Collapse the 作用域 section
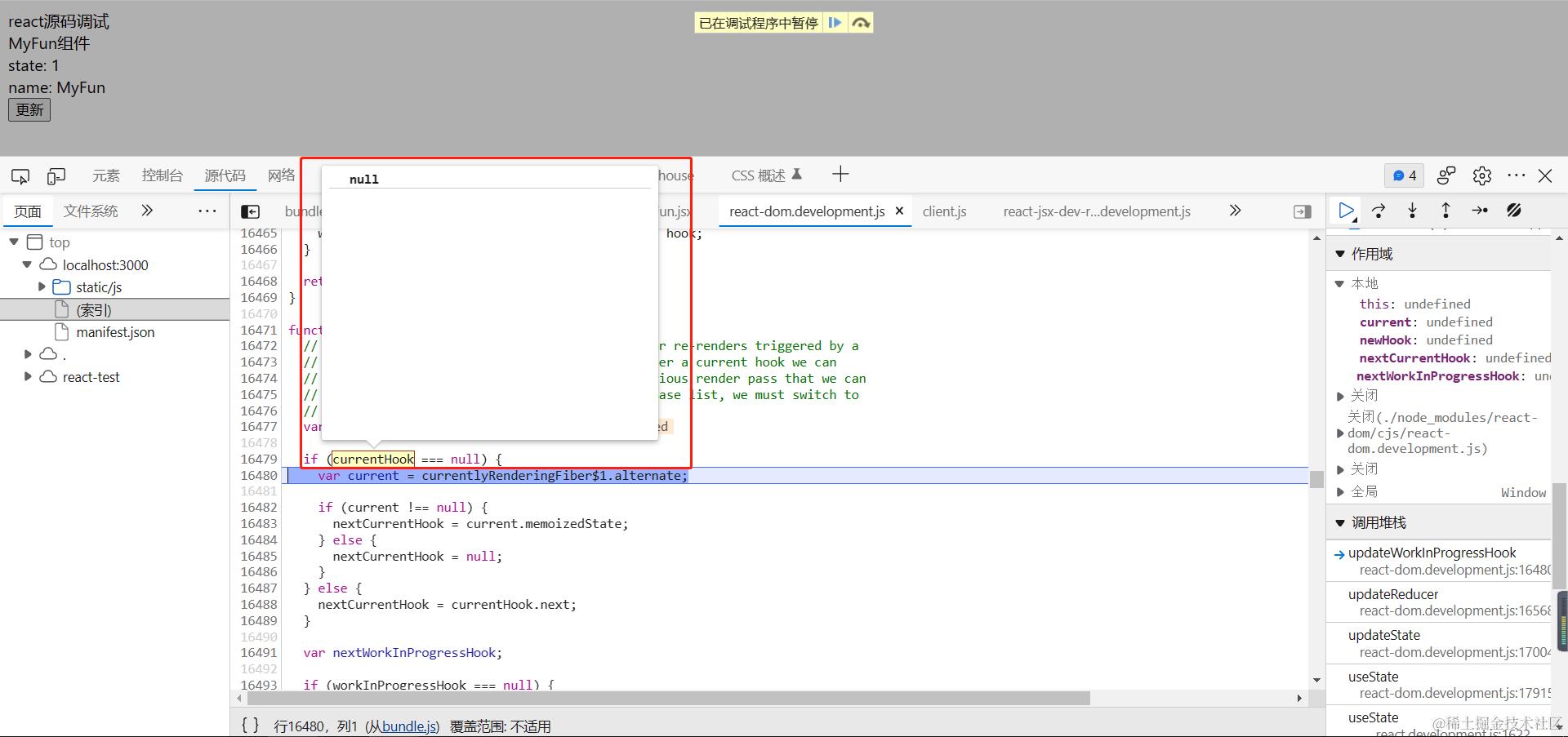Image resolution: width=1568 pixels, height=737 pixels. (1340, 254)
